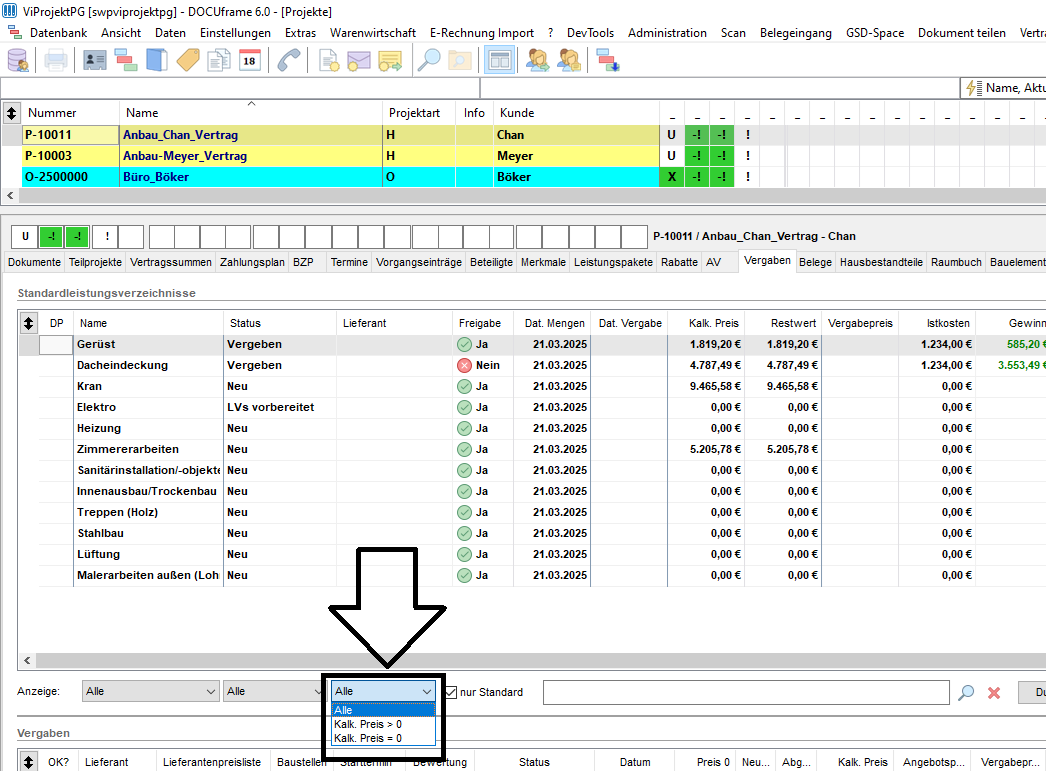Tick the DP checkbox for Gerüst
The image size is (1046, 771).
pos(56,344)
